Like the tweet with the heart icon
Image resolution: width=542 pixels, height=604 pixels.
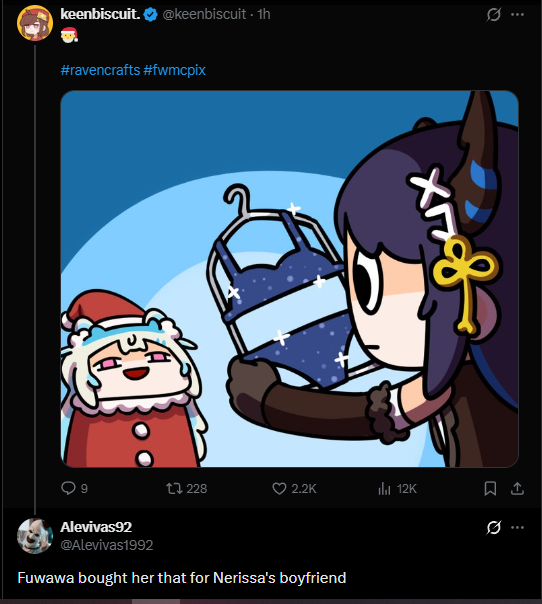[279, 488]
